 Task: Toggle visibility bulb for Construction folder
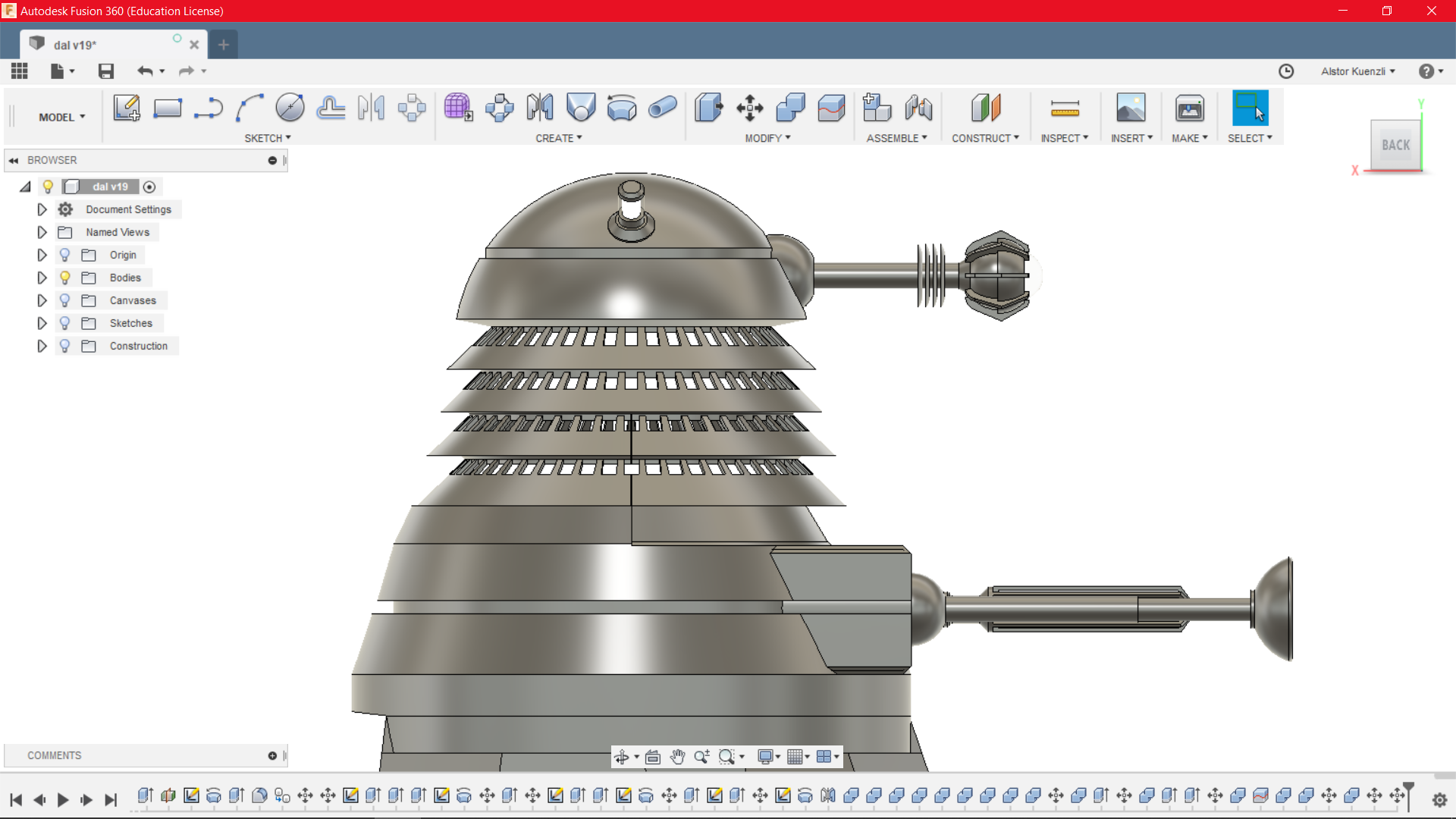click(x=65, y=346)
